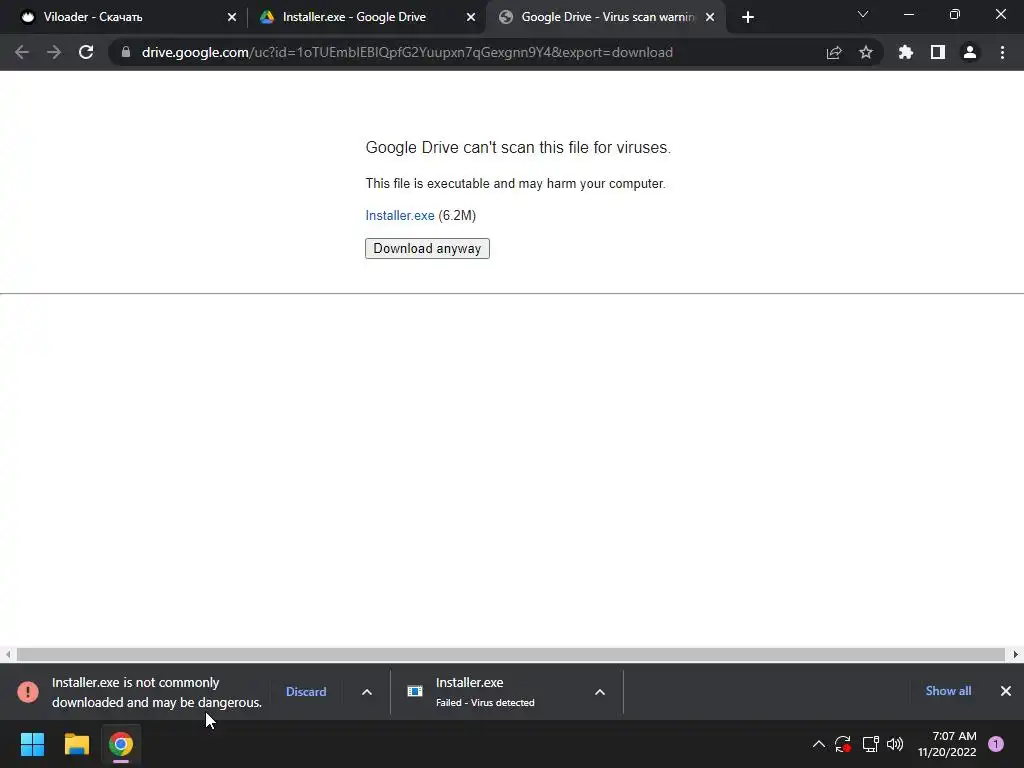Screen dimensions: 1024x768
Task: Switch to Installer.exe - Google Drive tab
Action: [x=366, y=17]
